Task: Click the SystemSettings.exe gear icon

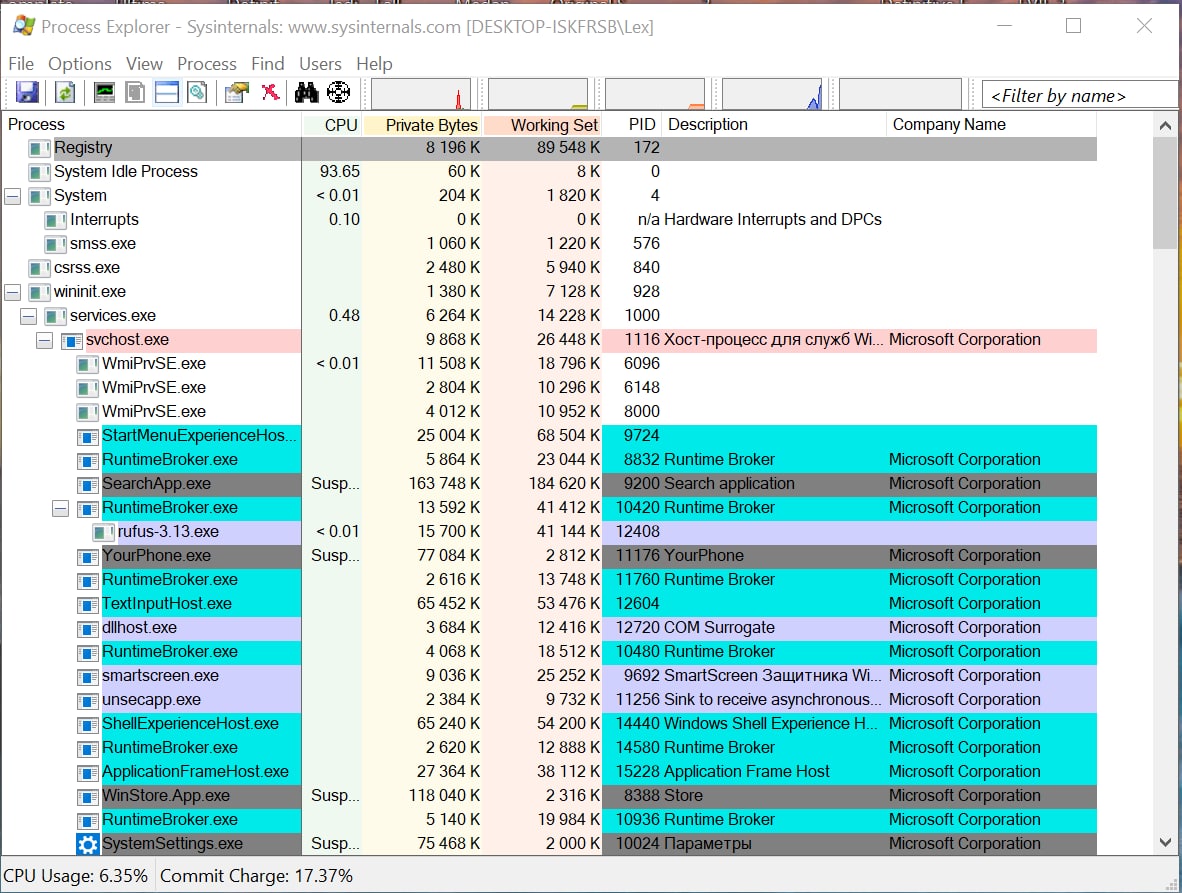Action: coord(88,844)
